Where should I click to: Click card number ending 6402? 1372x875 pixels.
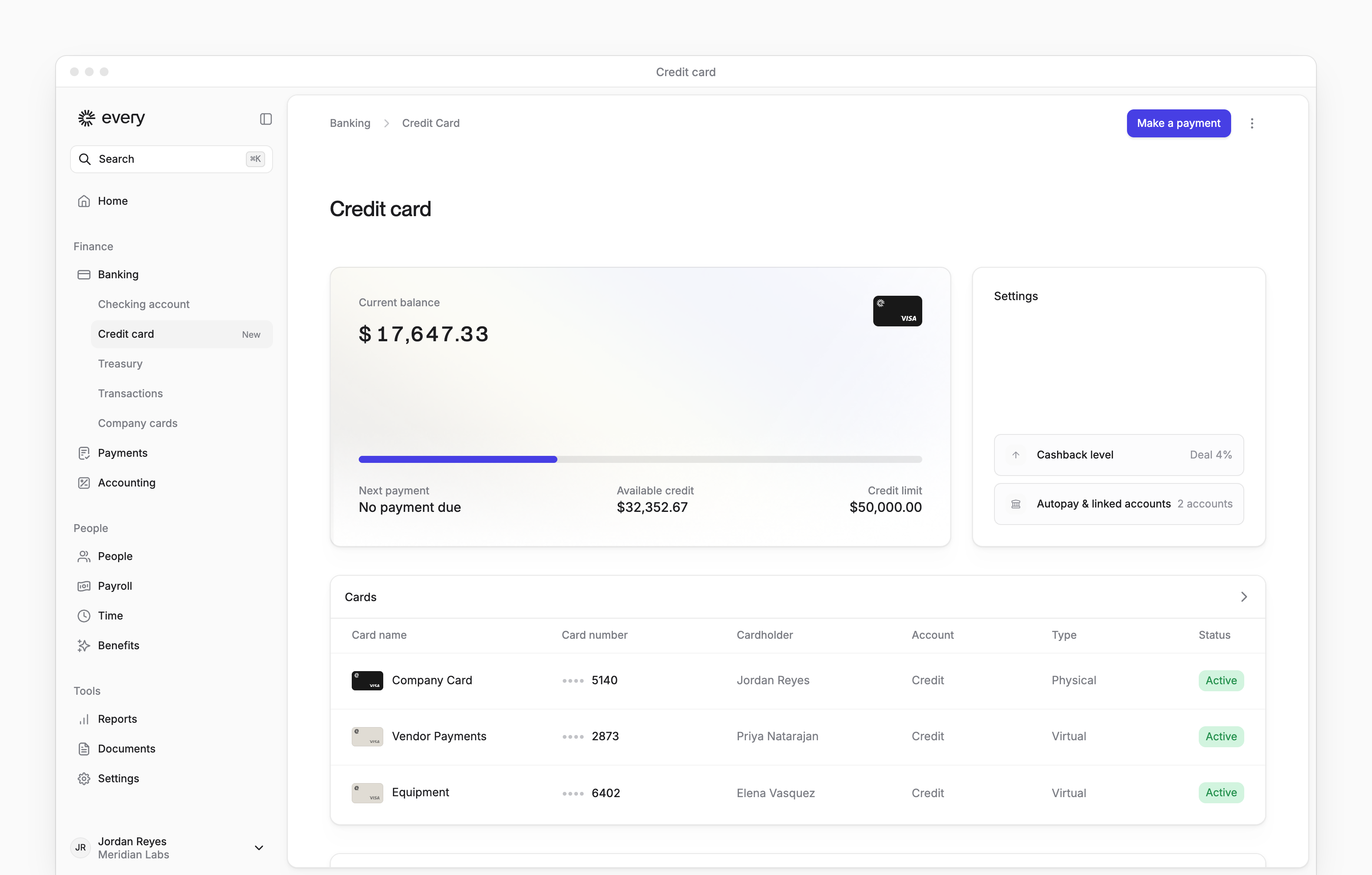(591, 793)
